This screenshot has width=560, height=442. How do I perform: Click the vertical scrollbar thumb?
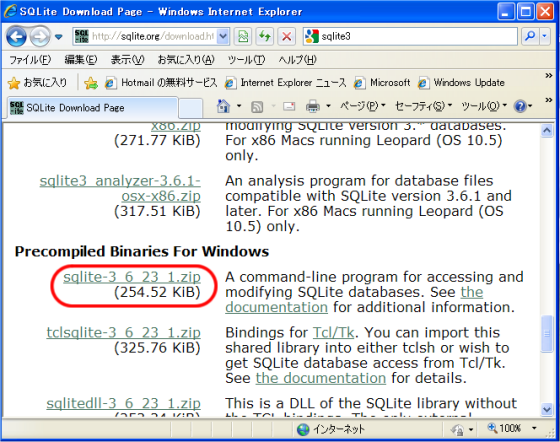click(x=547, y=334)
